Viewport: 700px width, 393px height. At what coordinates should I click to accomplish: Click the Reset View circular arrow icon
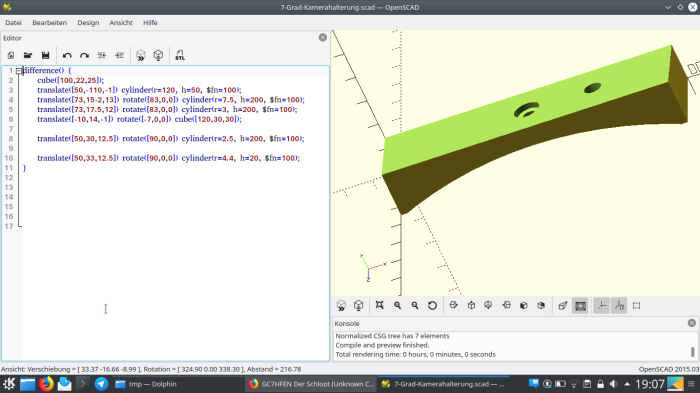432,305
